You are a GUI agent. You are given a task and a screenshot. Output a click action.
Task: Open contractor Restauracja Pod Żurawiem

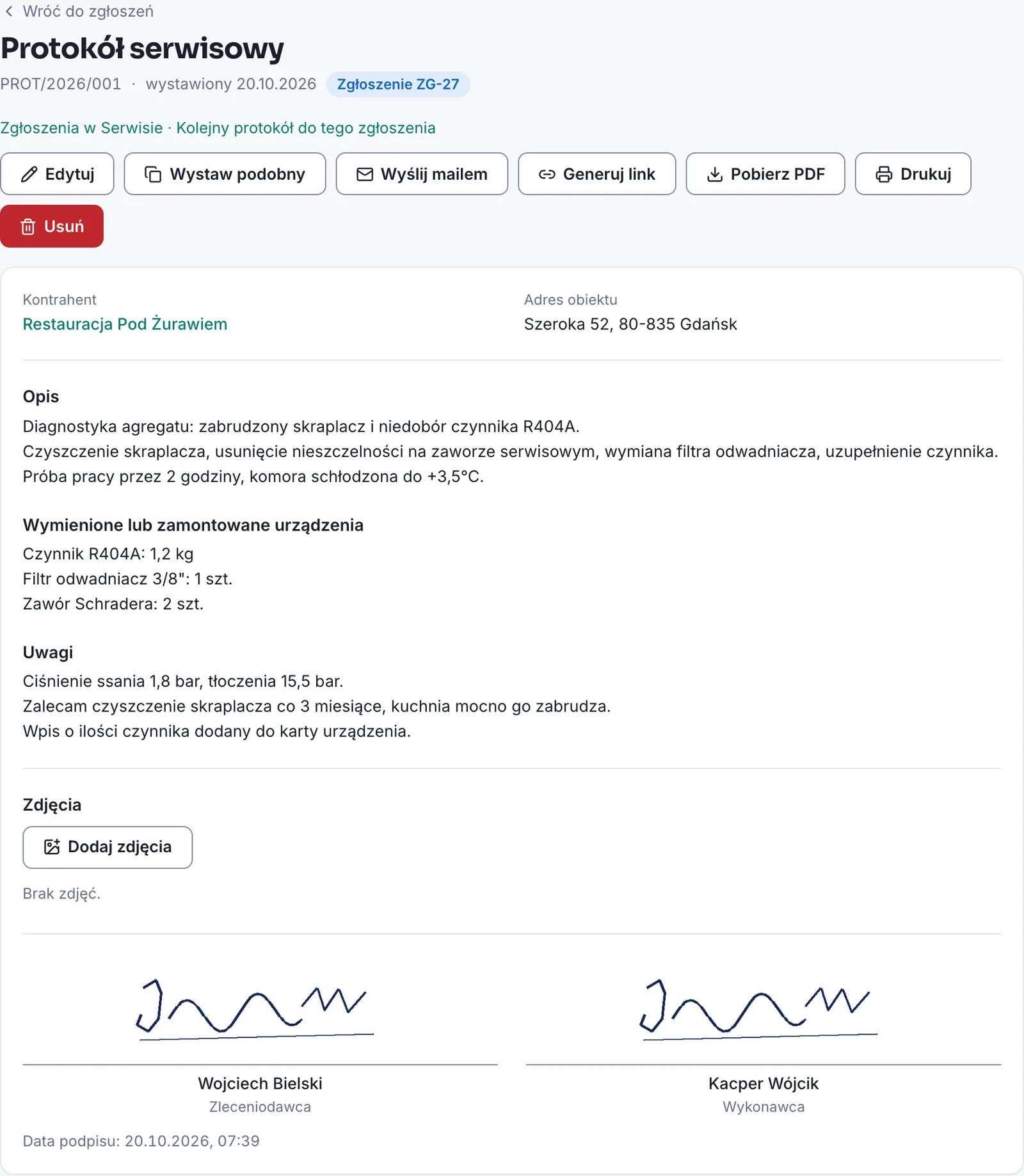pos(125,324)
